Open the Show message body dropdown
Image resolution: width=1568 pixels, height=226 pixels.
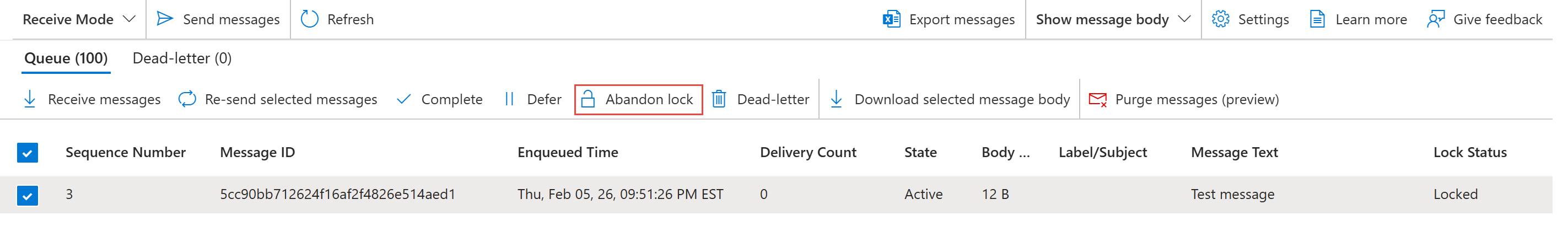1112,19
